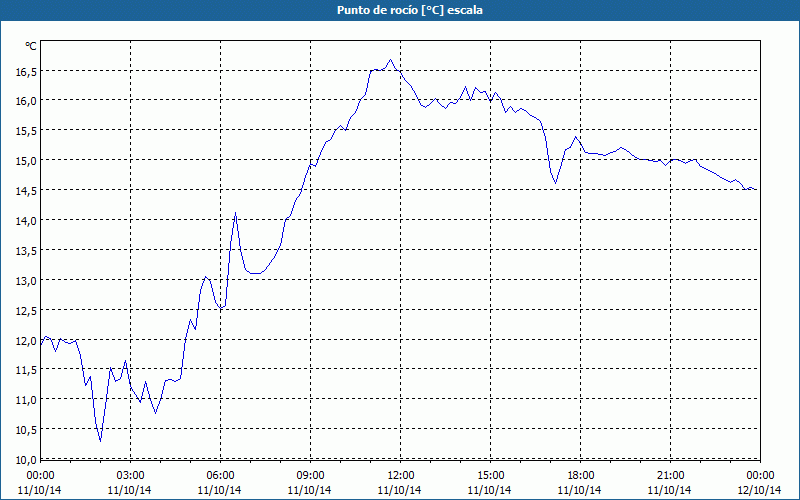Click the curve dip just after 17:00
The image size is (800, 500).
coord(556,183)
